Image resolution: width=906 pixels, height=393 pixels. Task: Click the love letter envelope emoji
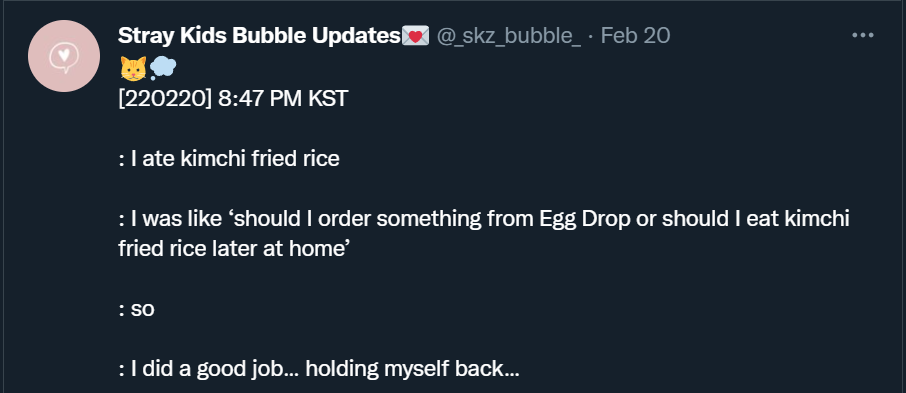tap(415, 36)
